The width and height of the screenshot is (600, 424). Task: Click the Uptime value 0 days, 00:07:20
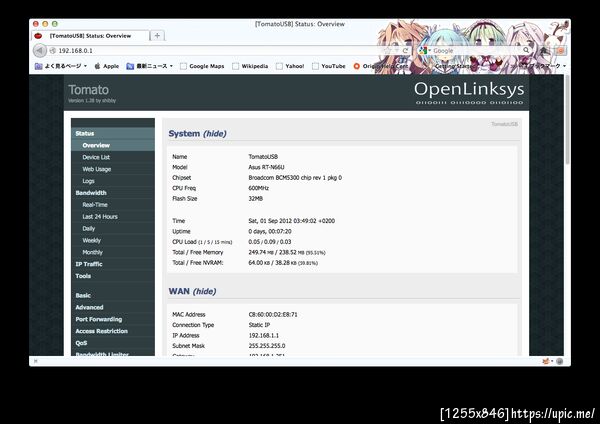(x=270, y=231)
